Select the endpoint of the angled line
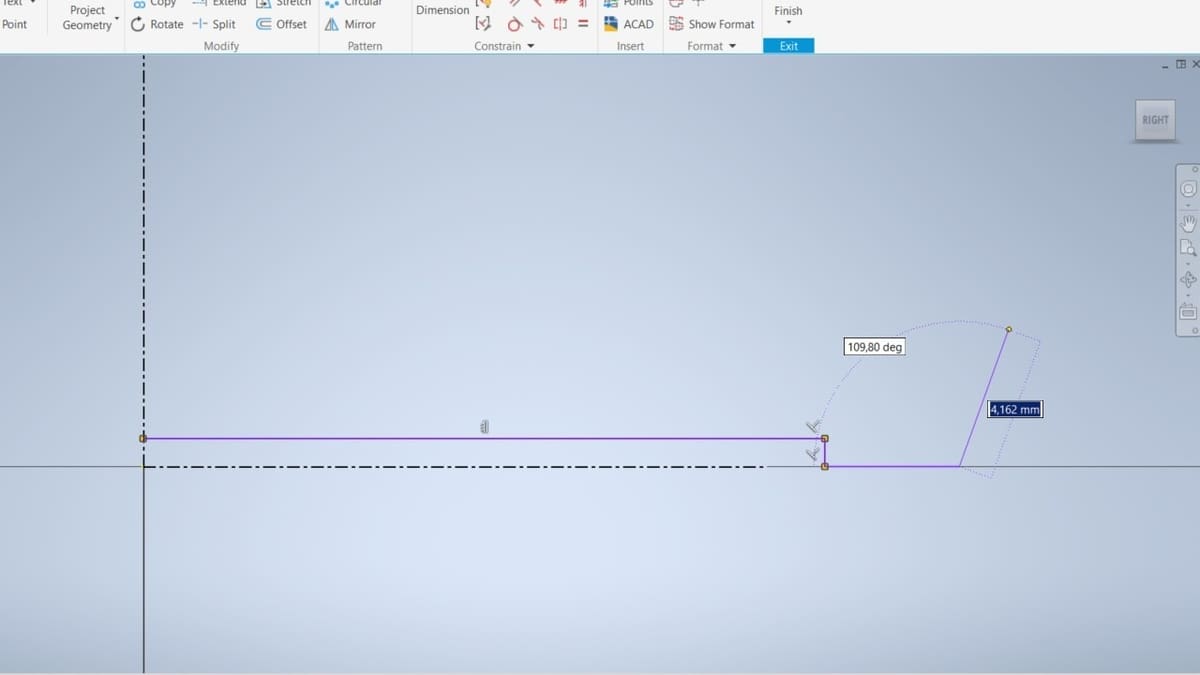Viewport: 1200px width, 675px height. point(1008,328)
